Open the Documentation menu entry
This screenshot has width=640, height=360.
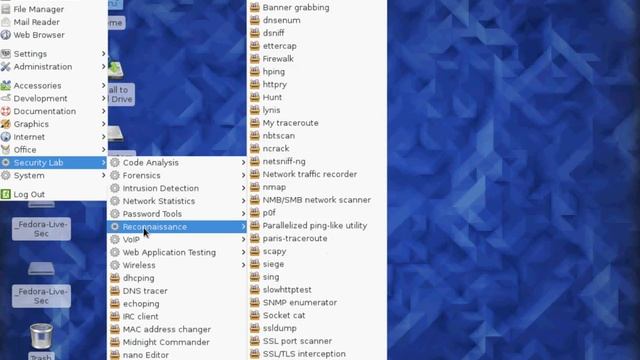tap(53, 111)
